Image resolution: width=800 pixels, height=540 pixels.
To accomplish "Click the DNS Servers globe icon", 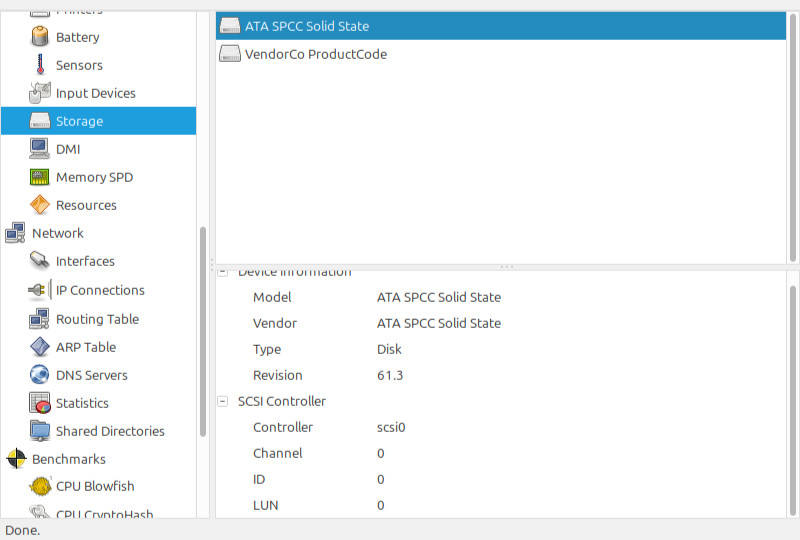I will (40, 375).
